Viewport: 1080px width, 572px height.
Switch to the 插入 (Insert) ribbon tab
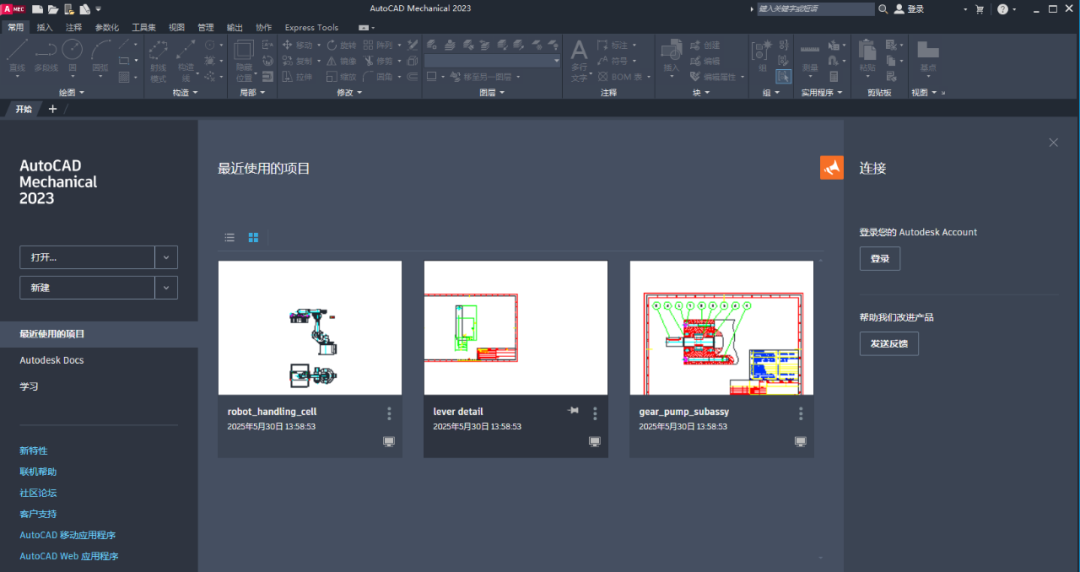[45, 27]
